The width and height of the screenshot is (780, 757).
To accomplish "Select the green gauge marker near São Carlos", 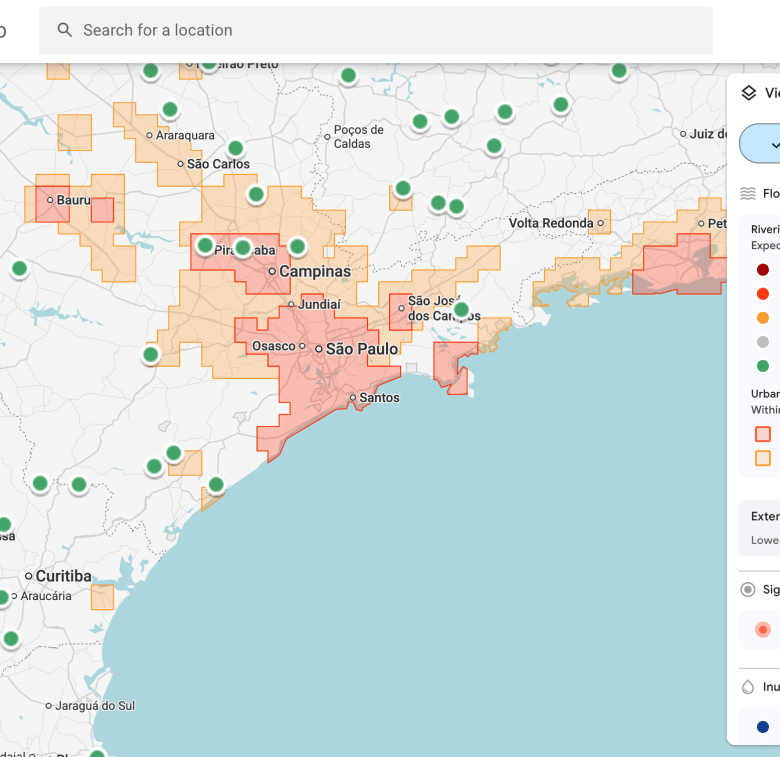I will pos(235,148).
